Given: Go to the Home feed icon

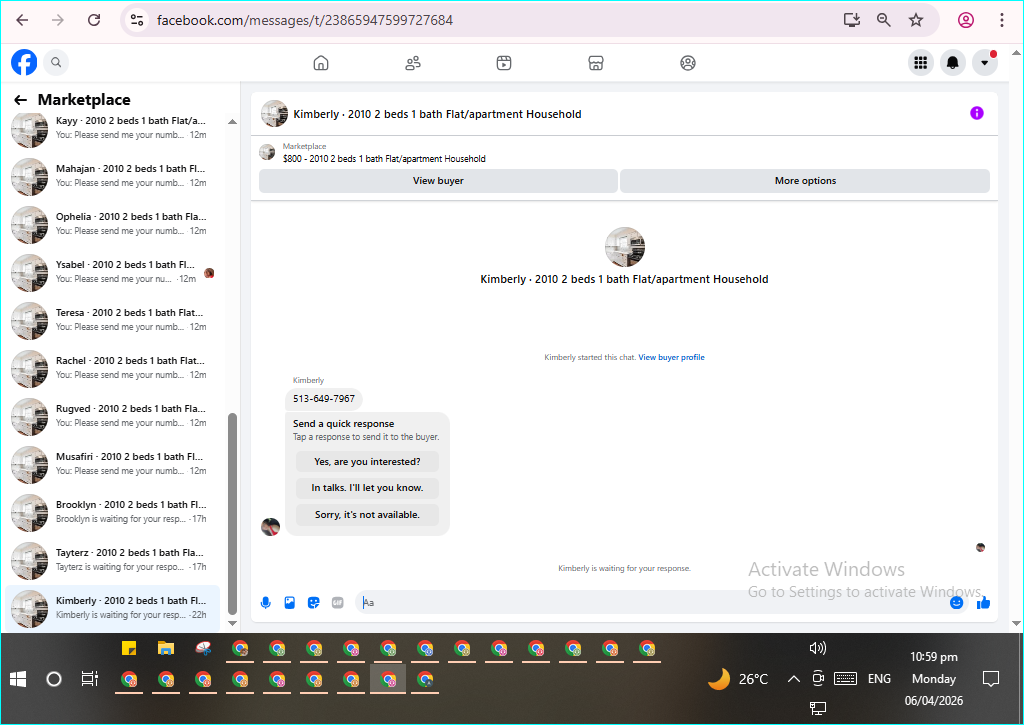Looking at the screenshot, I should coord(321,63).
